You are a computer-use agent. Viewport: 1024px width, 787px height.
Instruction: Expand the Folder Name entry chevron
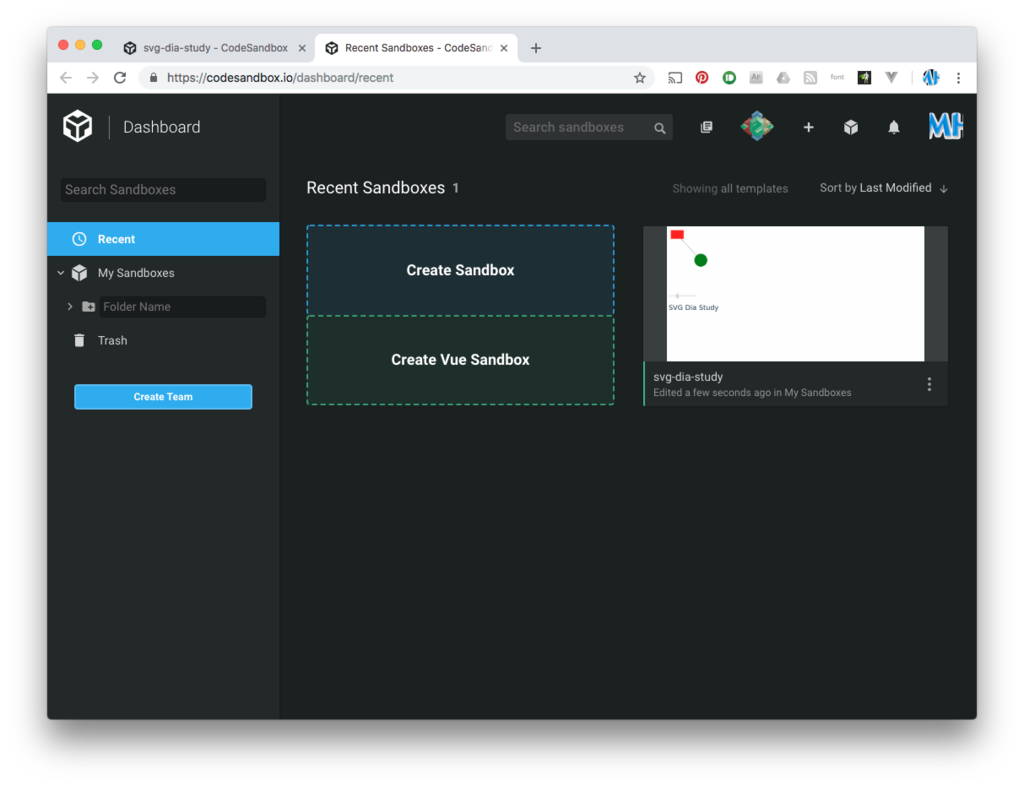70,306
